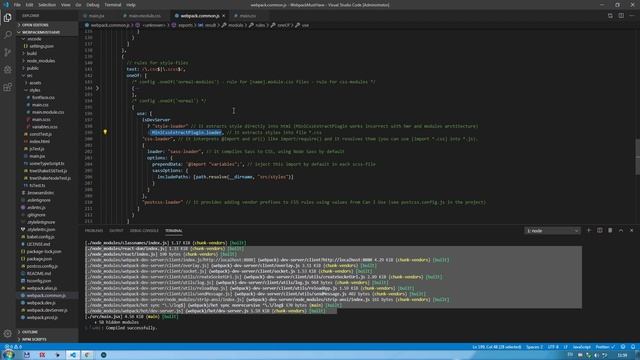Image resolution: width=640 pixels, height=360 pixels.
Task: Click the LF line ending status entry
Action: [x=565, y=347]
